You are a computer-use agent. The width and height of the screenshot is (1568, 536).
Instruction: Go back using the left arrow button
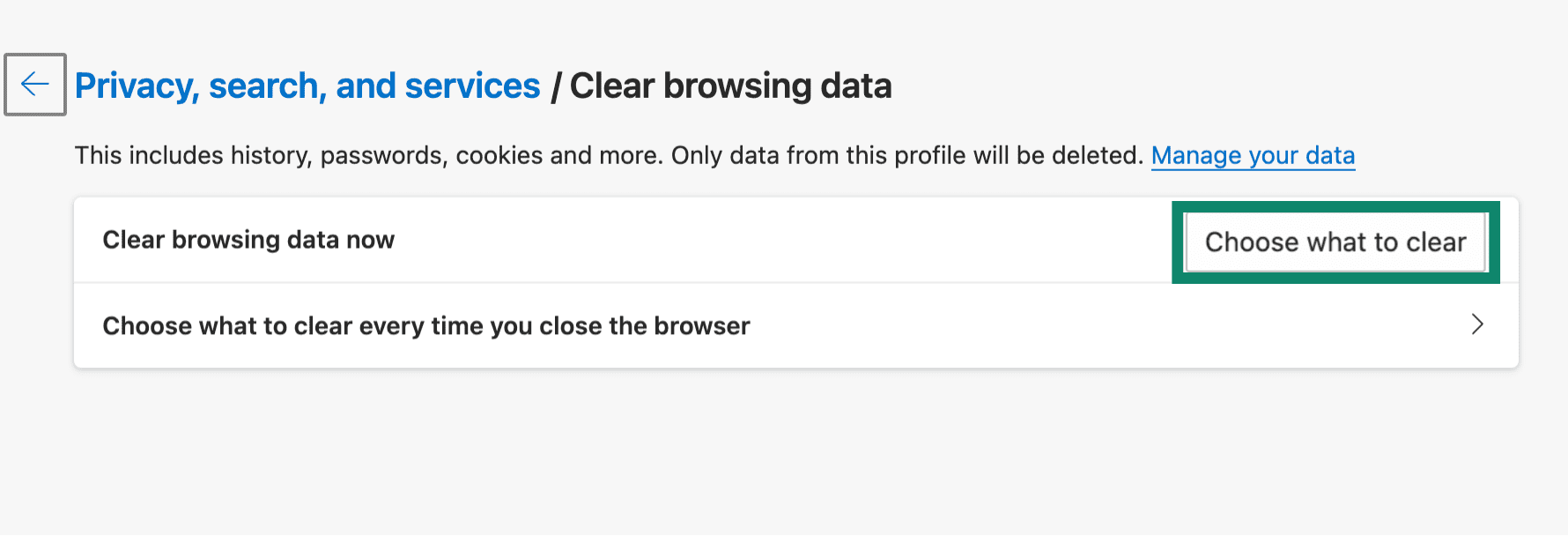tap(35, 85)
